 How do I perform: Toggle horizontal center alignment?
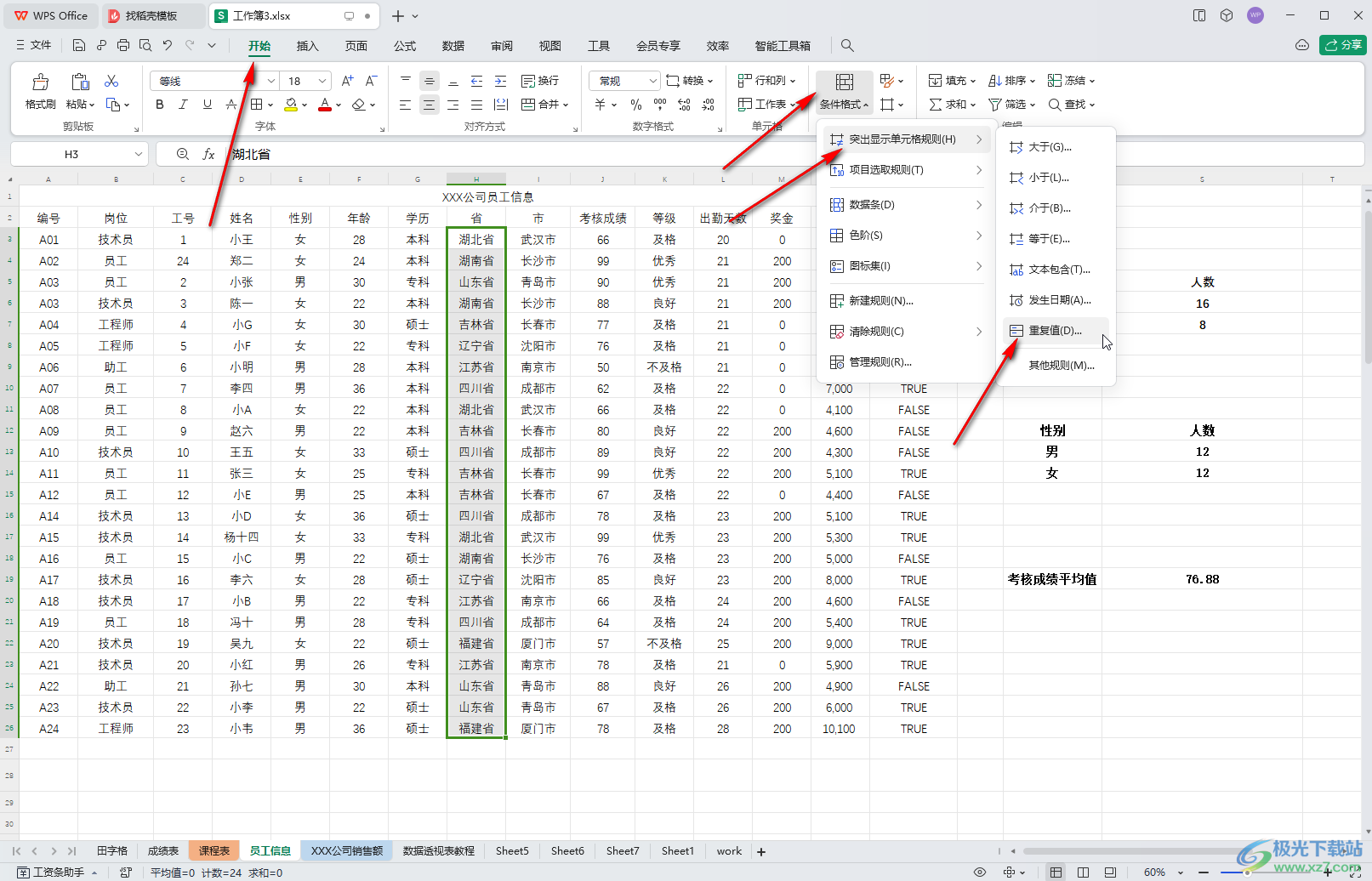click(430, 105)
